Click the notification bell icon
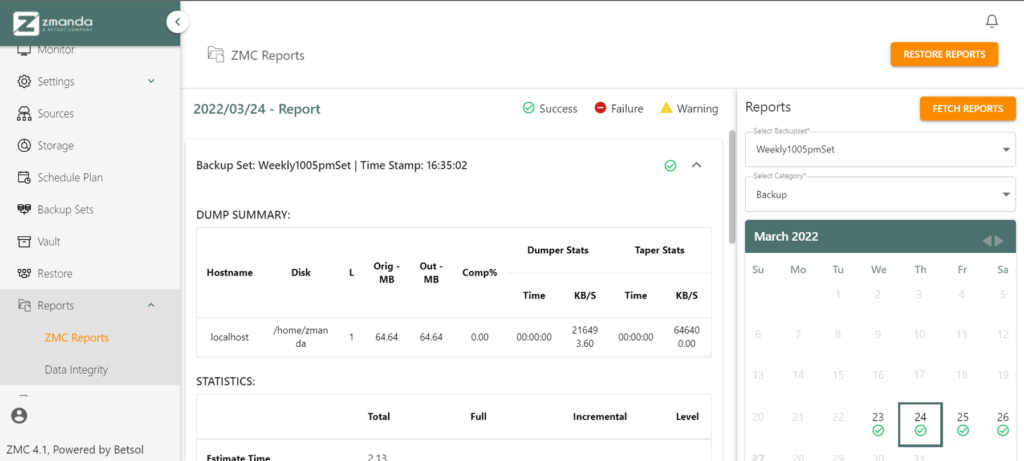 pos(991,21)
